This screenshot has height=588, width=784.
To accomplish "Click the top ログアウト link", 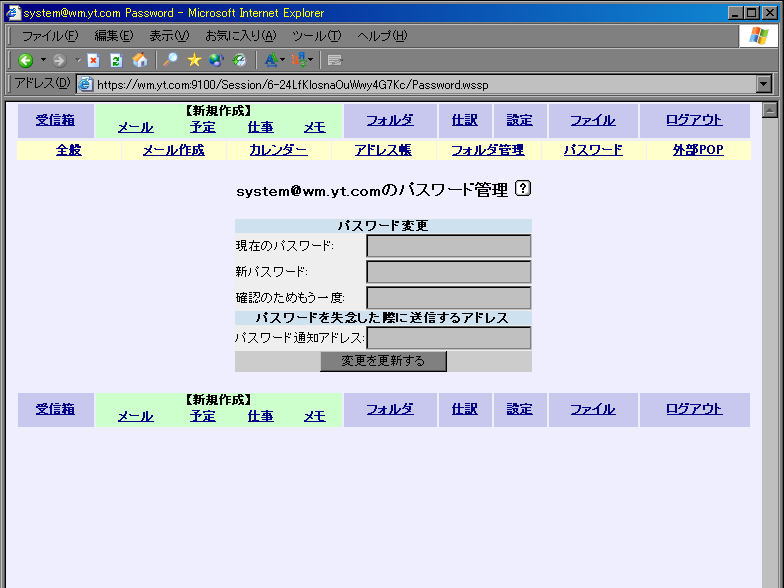I will coord(694,120).
